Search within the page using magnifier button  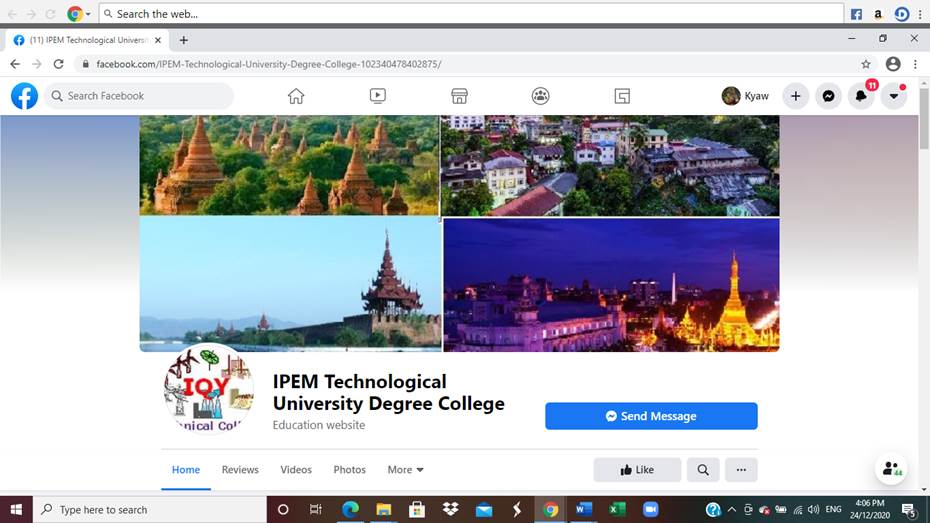point(703,470)
